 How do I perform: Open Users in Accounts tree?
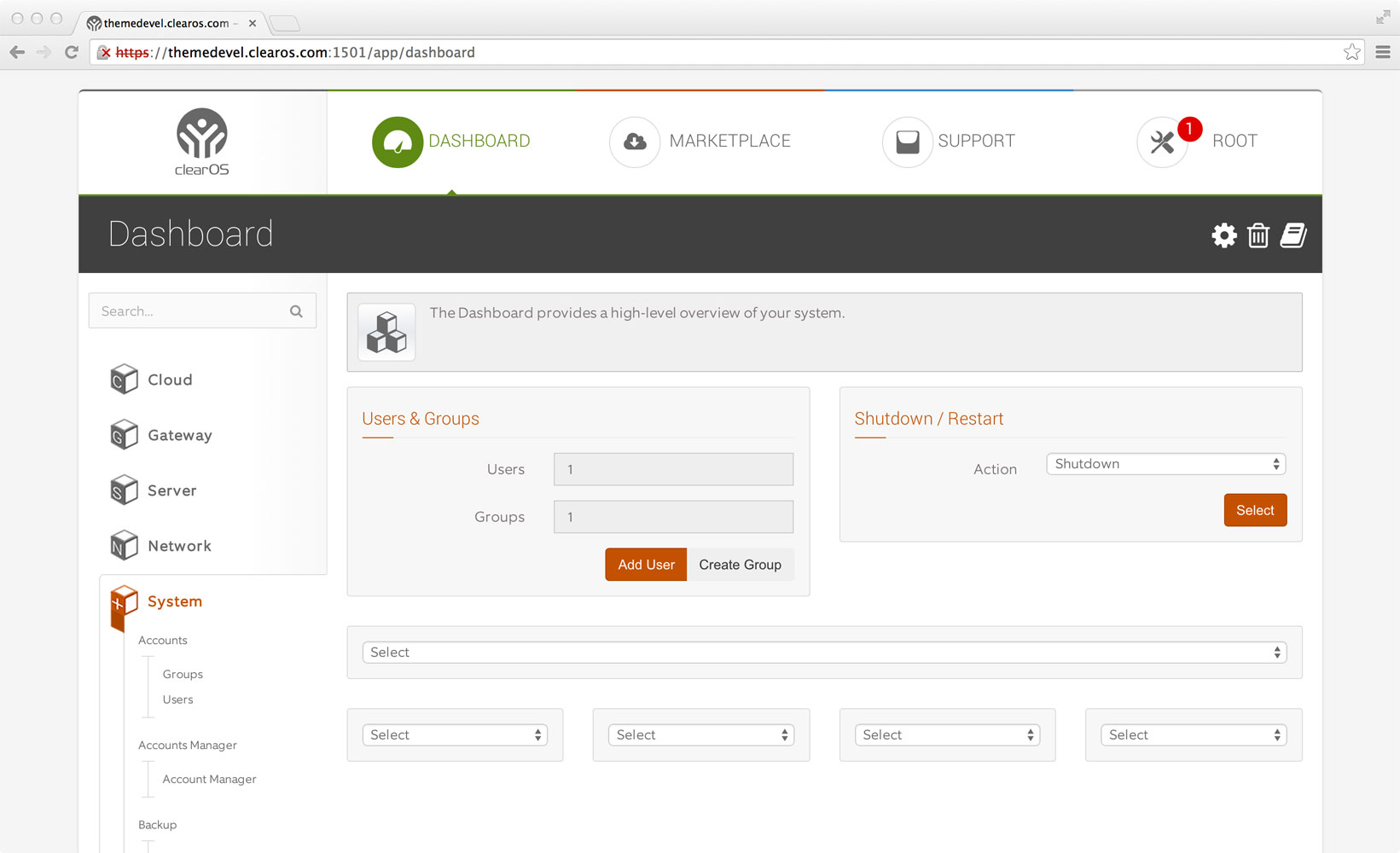(177, 699)
